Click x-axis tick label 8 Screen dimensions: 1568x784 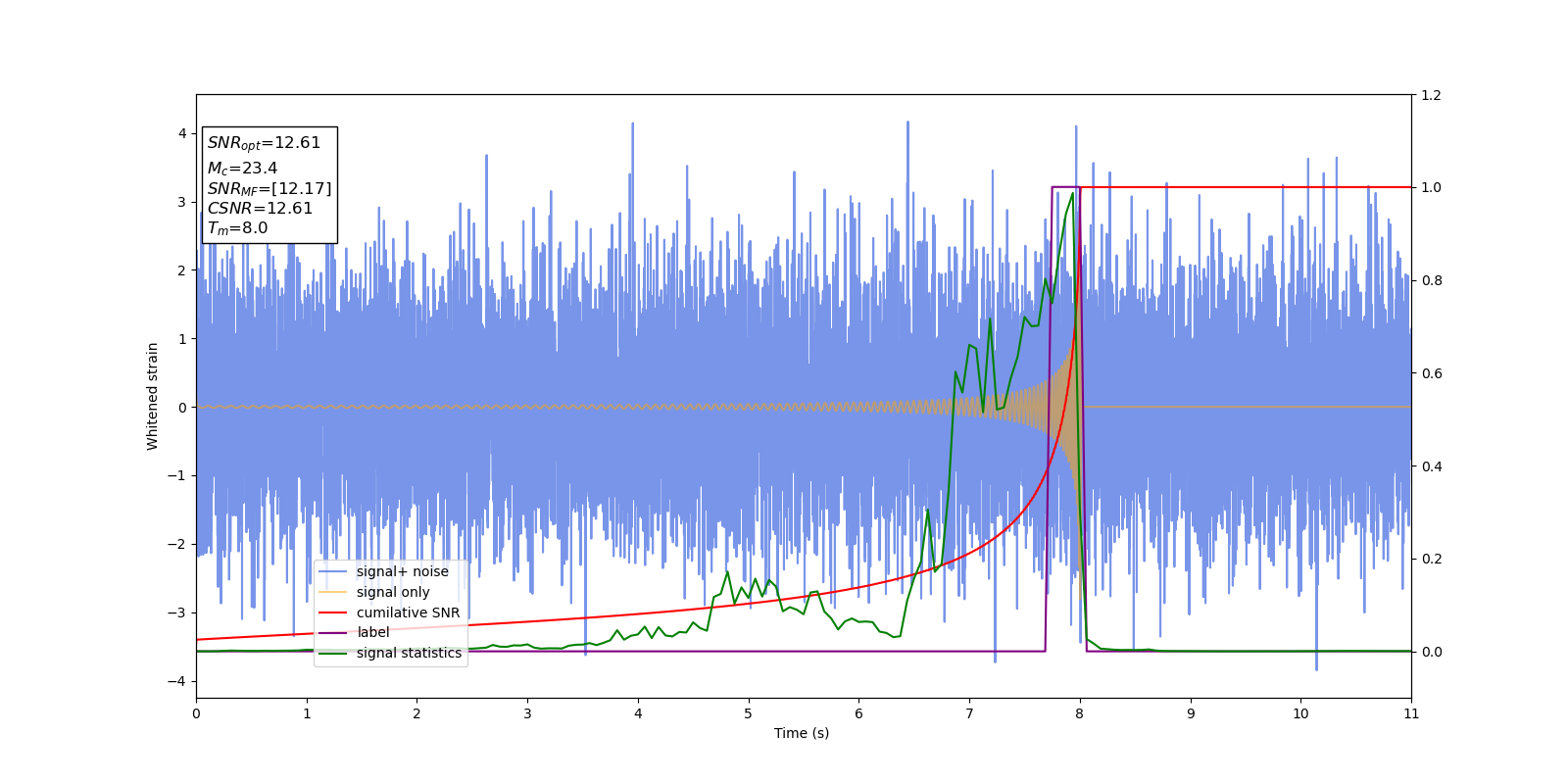click(x=1080, y=713)
